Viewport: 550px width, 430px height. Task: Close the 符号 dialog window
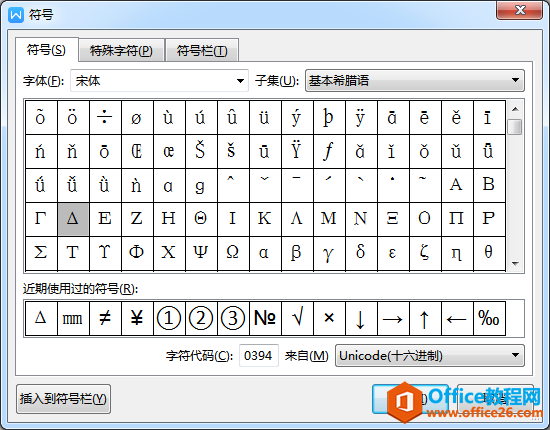[x=520, y=10]
